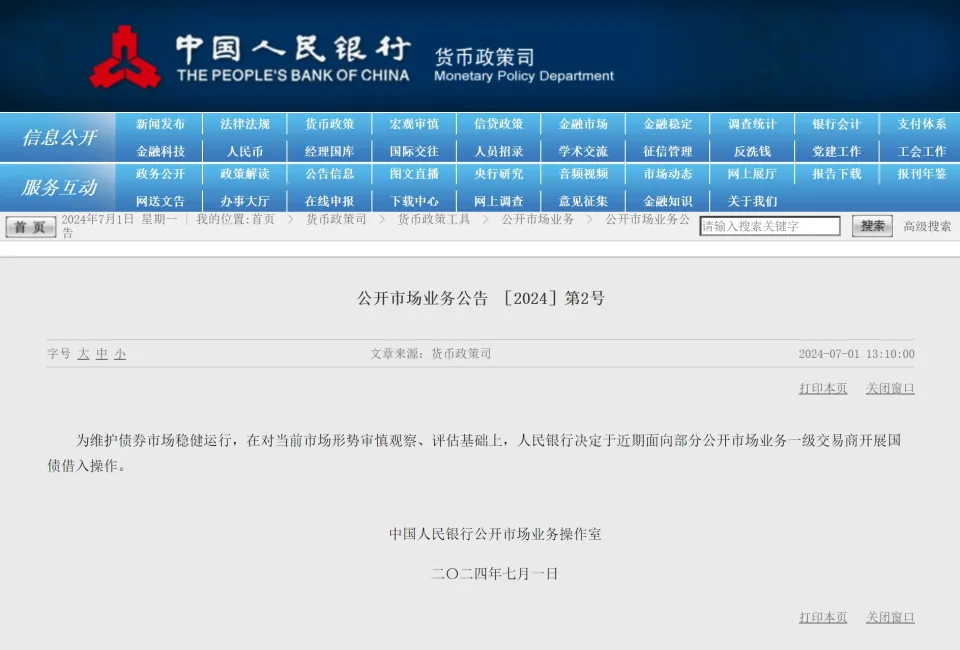Open the 信息公开 section header
This screenshot has height=650, width=960.
[59, 138]
